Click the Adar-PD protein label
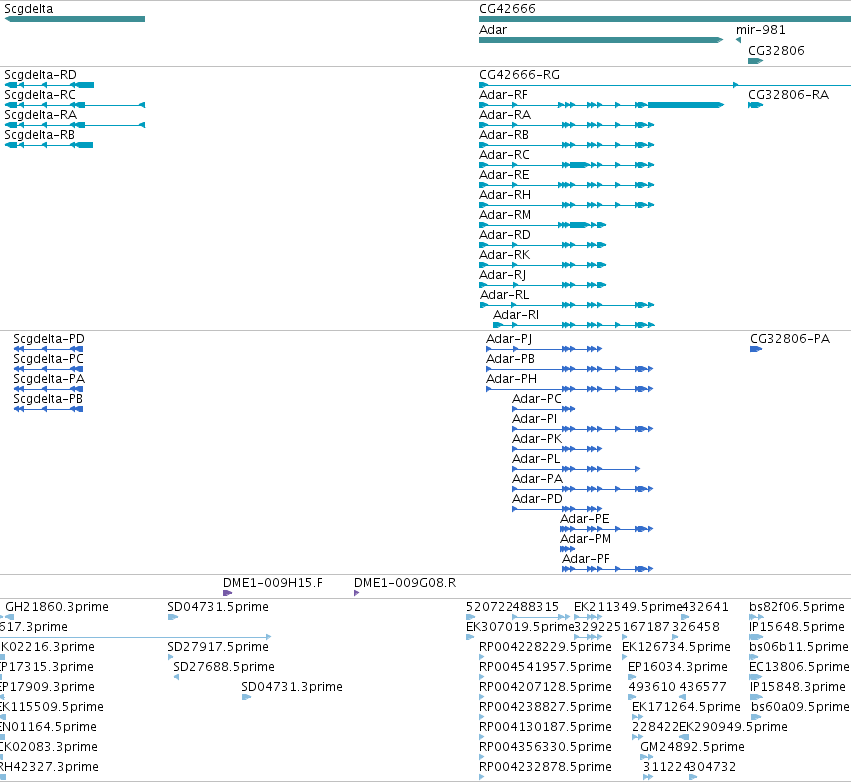851x782 pixels. (x=537, y=499)
